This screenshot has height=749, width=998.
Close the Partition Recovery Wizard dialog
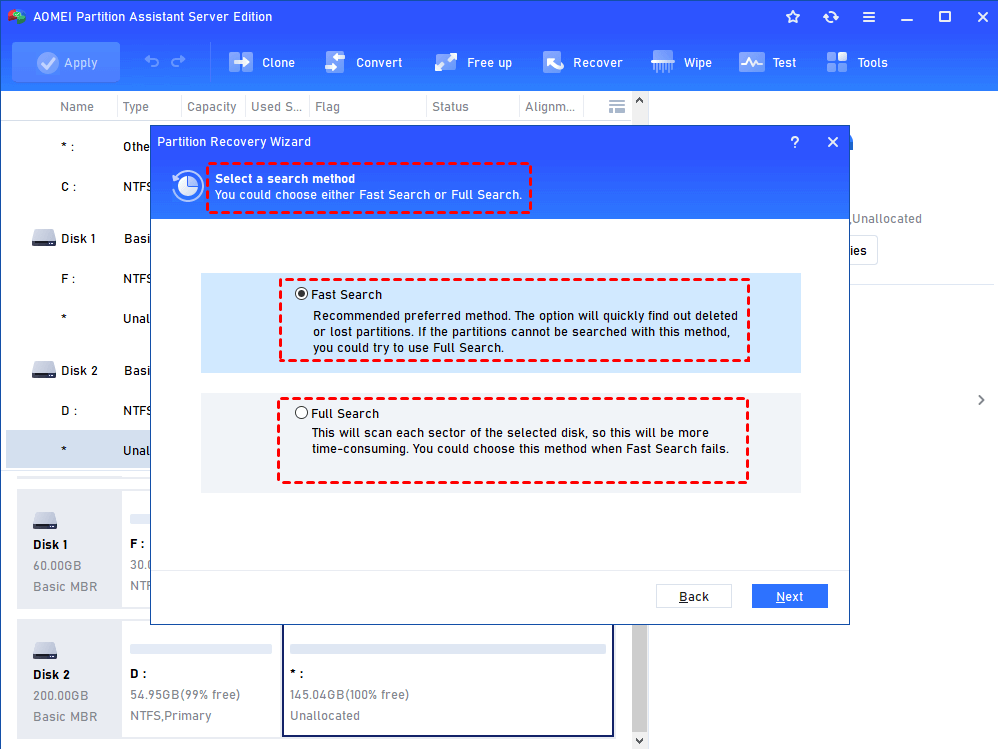[833, 142]
